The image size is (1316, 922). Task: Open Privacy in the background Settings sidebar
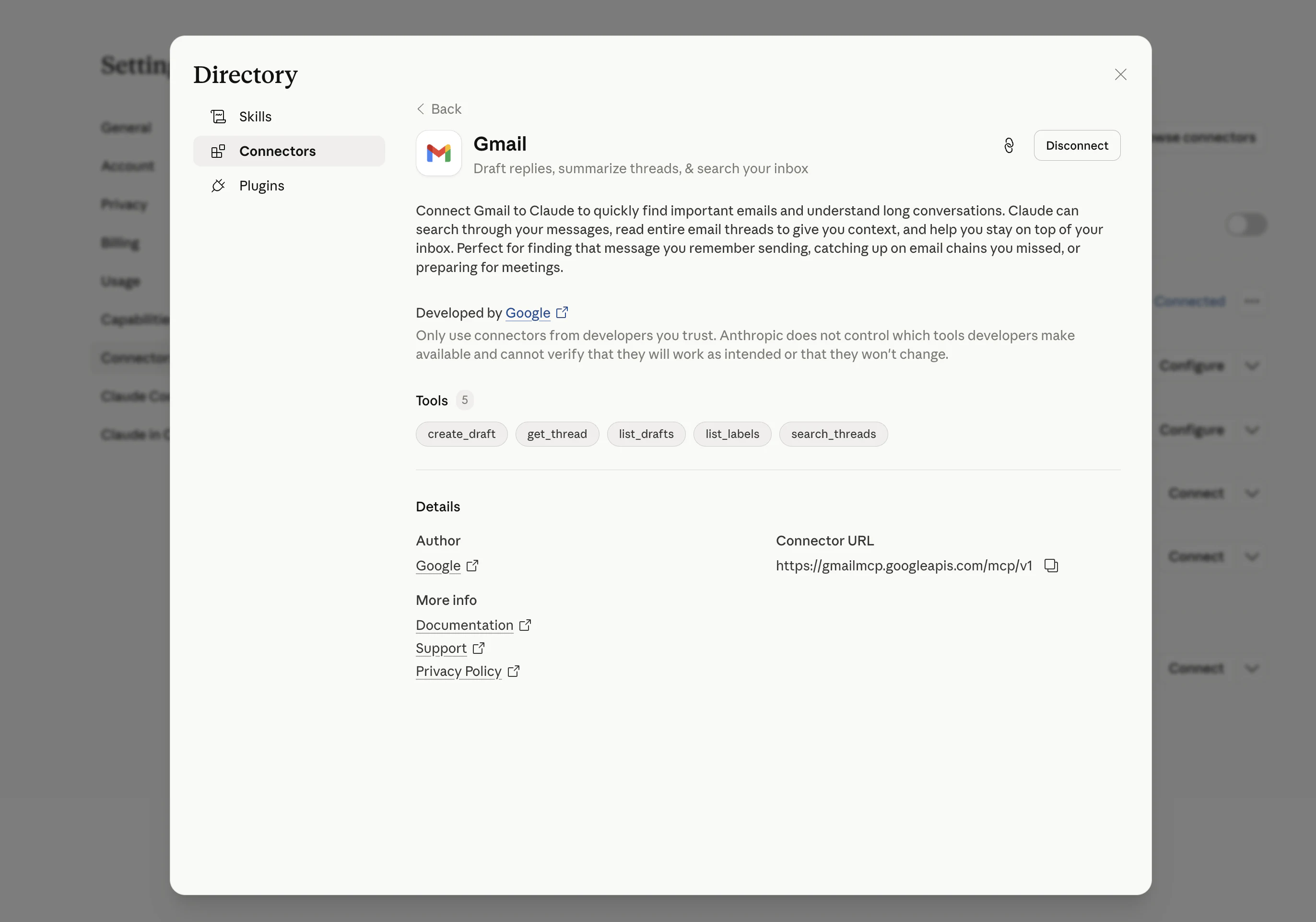[124, 204]
